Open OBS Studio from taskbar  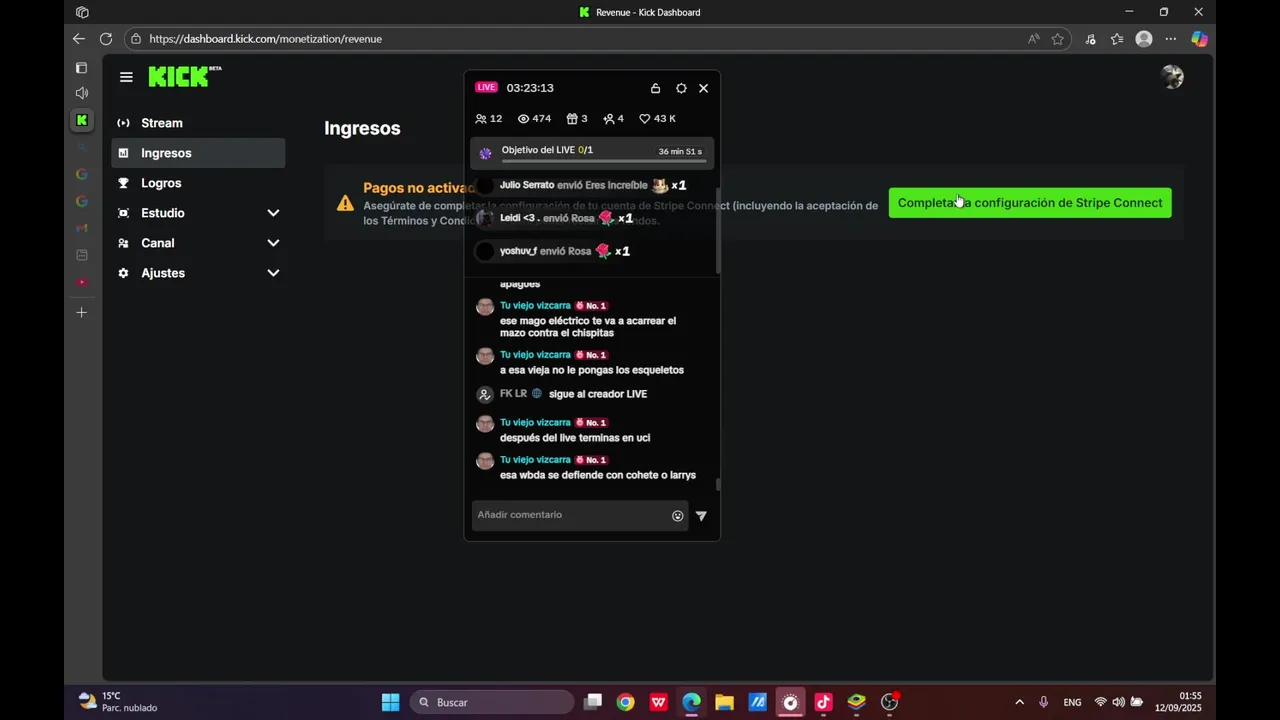pos(889,702)
